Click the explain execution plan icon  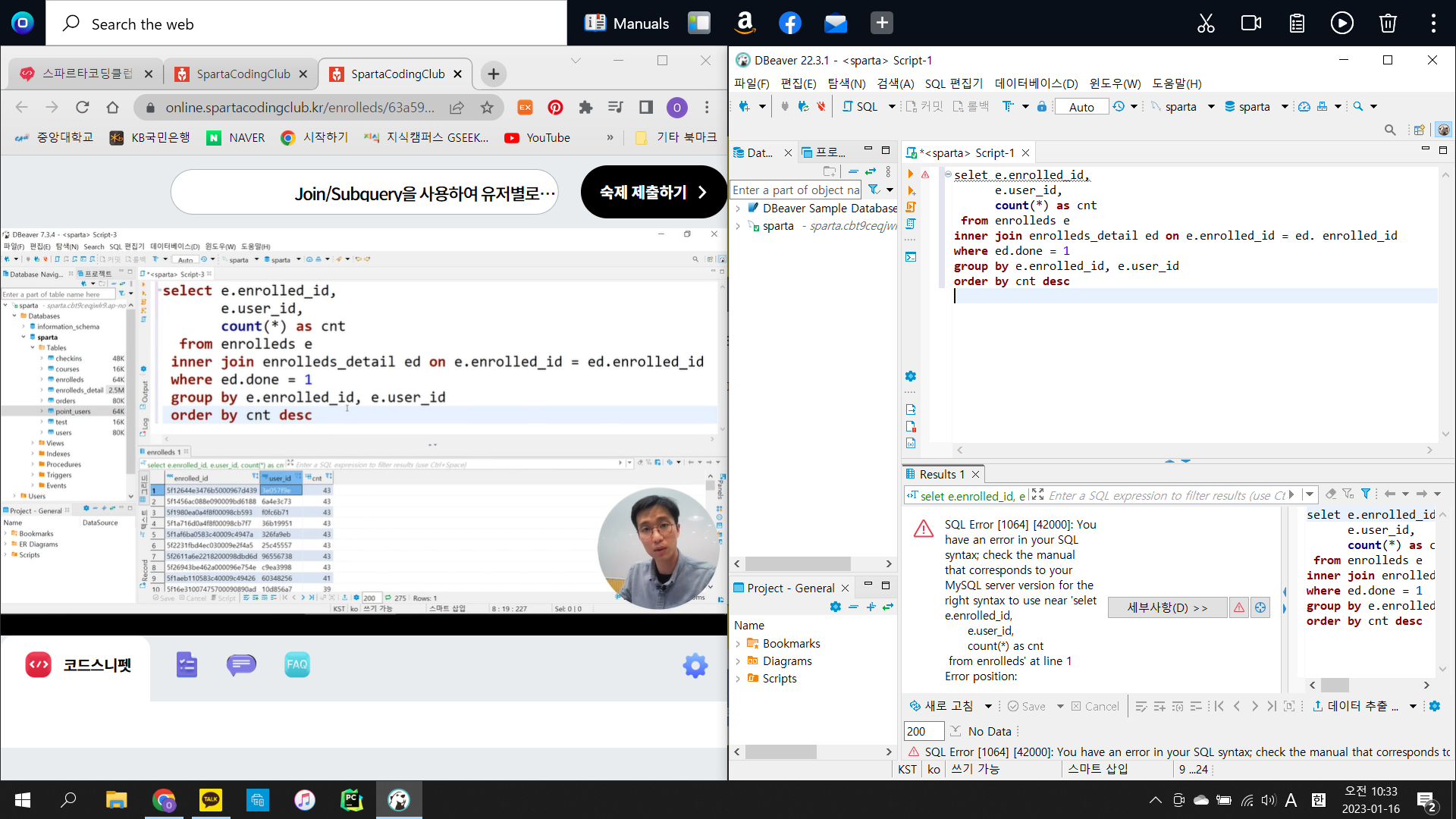(x=911, y=224)
